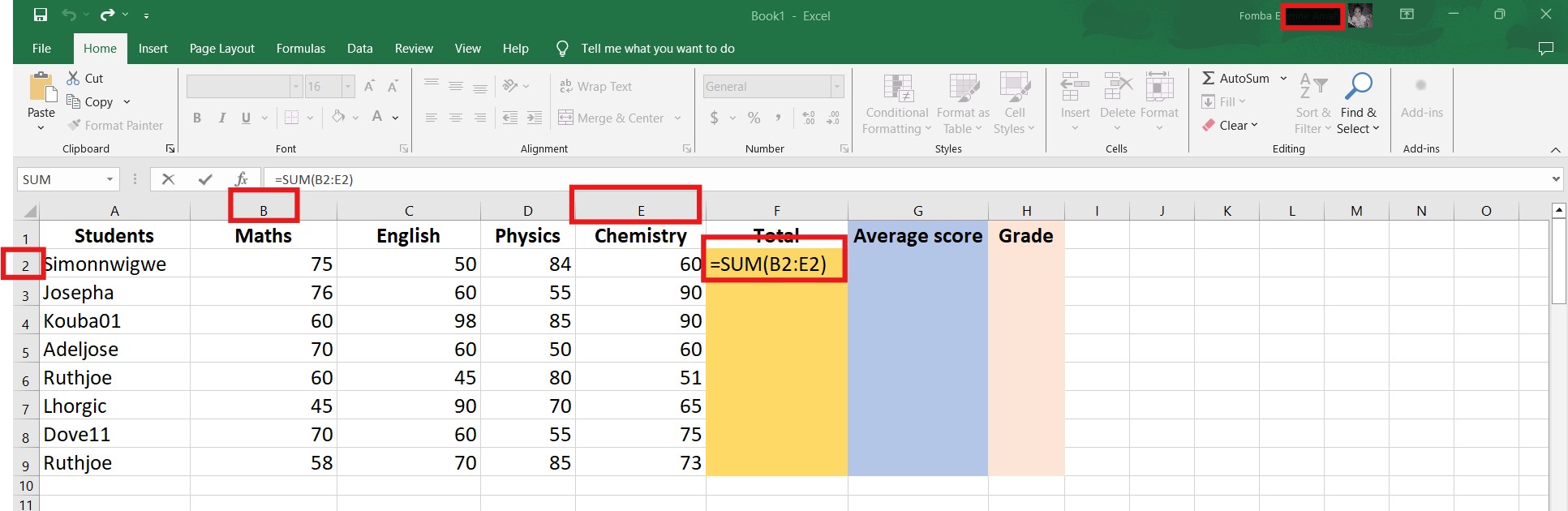The width and height of the screenshot is (1568, 511).
Task: Toggle Bold formatting button
Action: [196, 118]
